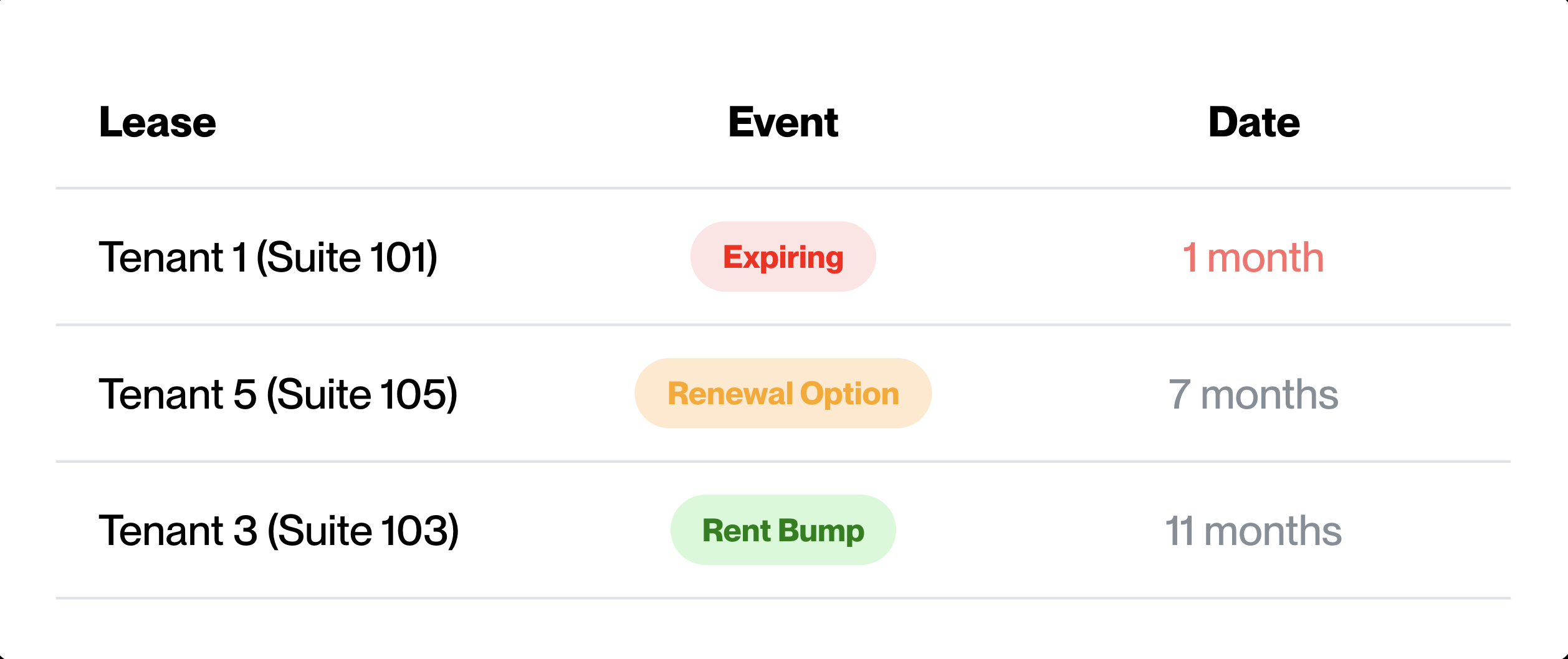The image size is (1568, 659).
Task: Select the Rent Bump badge
Action: [x=783, y=530]
